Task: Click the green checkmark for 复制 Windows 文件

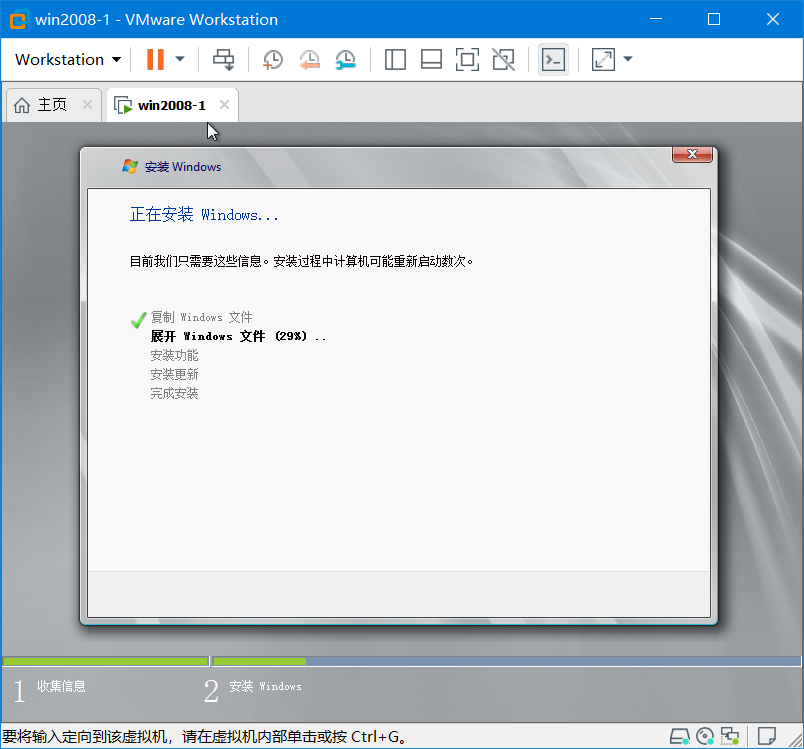Action: [x=138, y=320]
